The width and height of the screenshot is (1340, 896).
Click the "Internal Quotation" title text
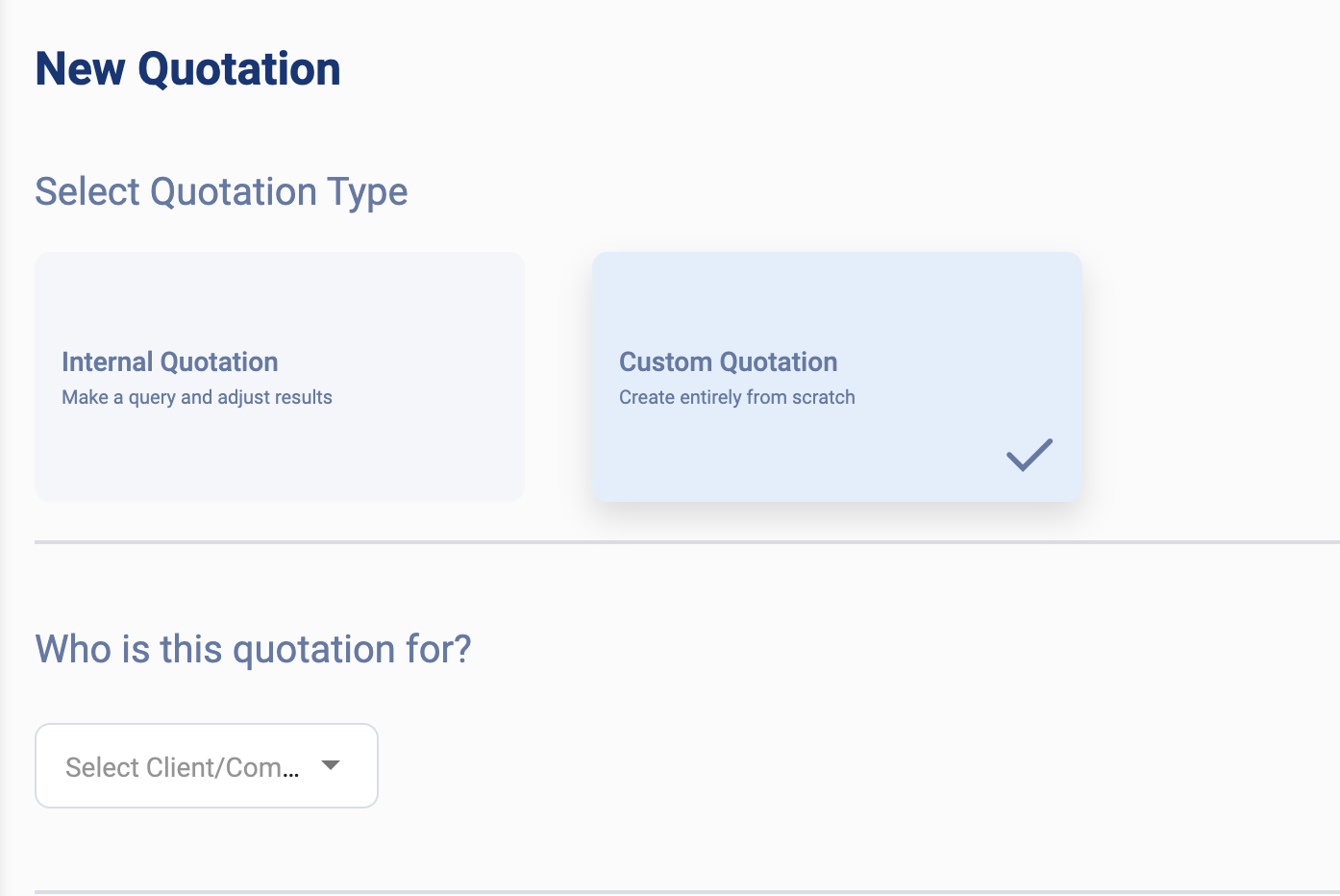[x=170, y=361]
